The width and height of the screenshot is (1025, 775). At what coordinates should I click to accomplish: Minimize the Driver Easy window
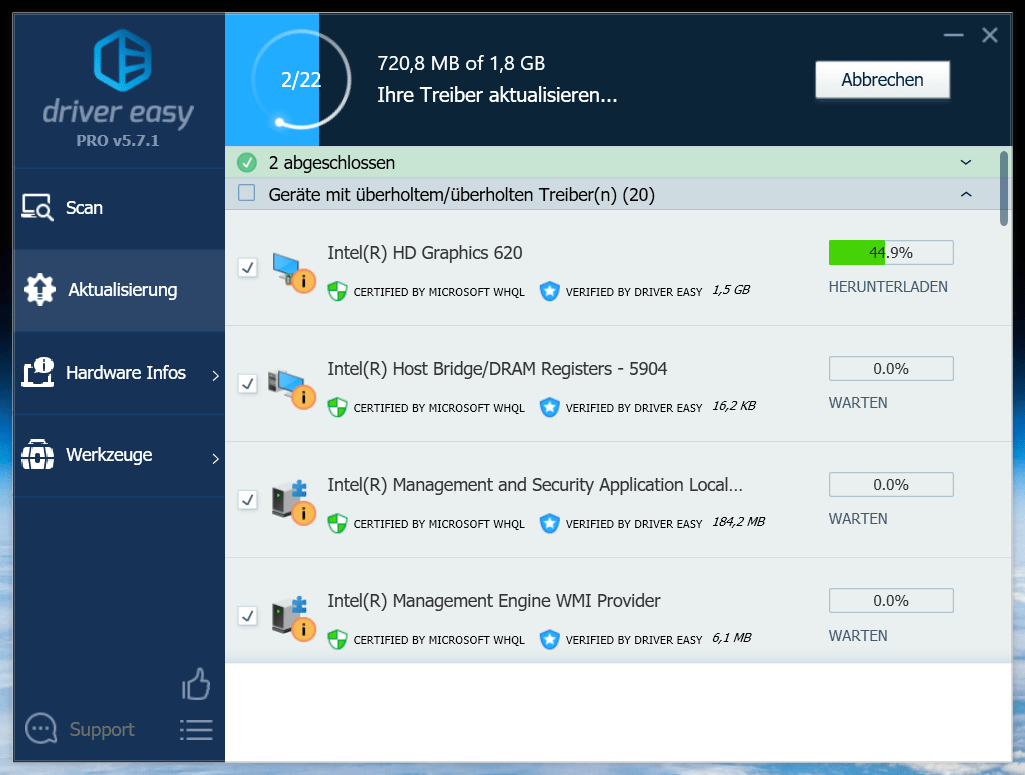[953, 35]
